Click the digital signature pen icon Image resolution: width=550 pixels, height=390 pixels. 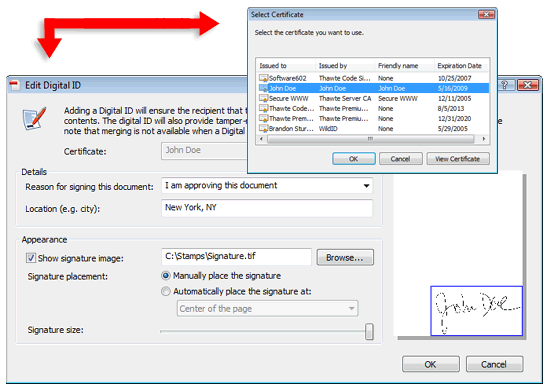coord(34,119)
